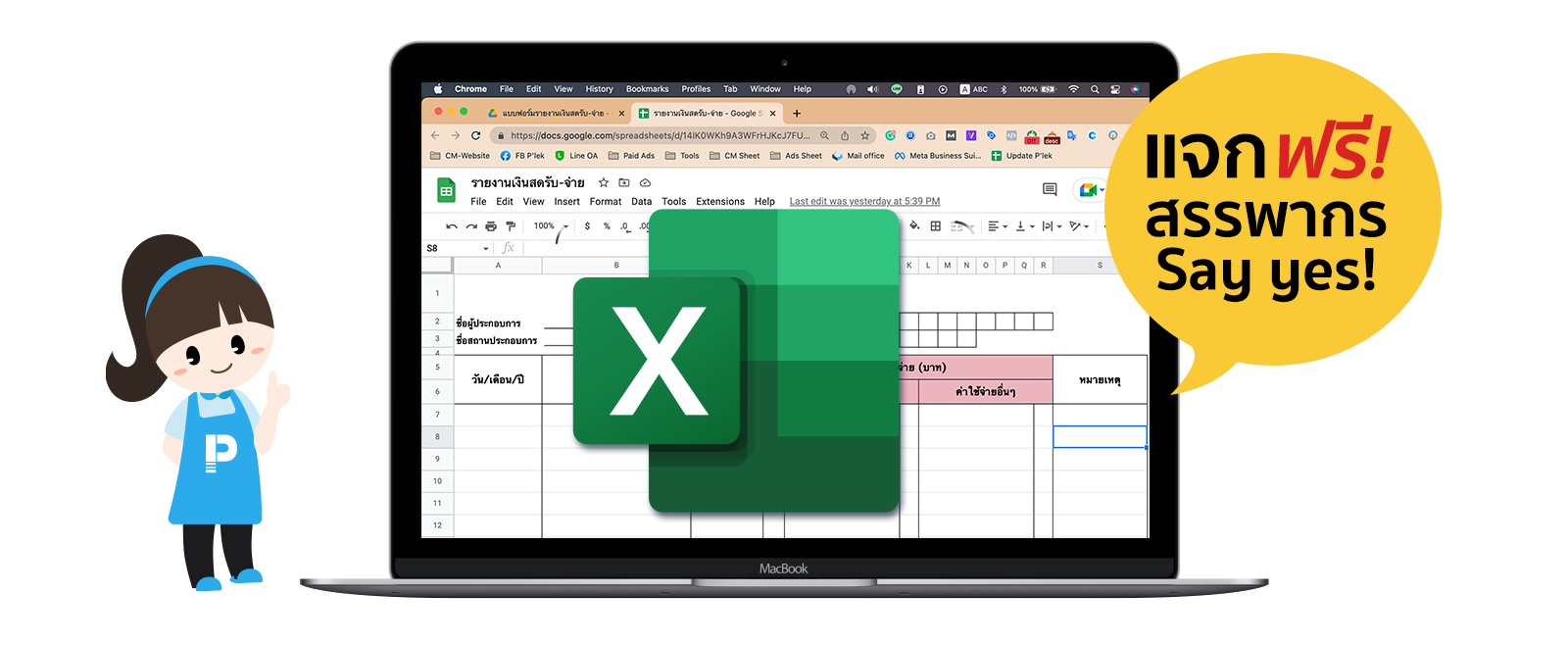Click the Wi-Fi icon in menu bar
1568x645 pixels.
tap(1073, 89)
